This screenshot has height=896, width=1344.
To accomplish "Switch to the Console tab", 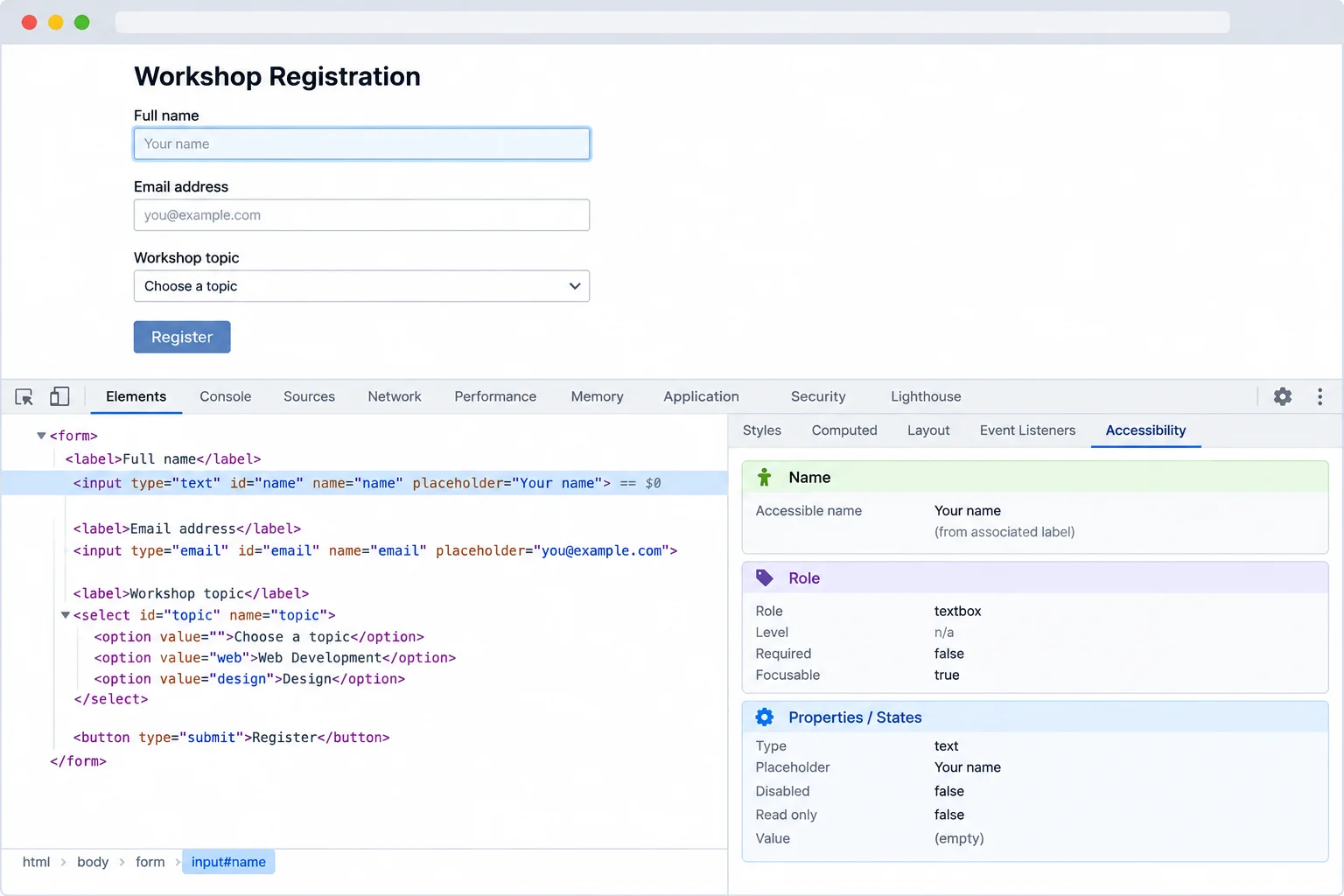I will click(225, 396).
